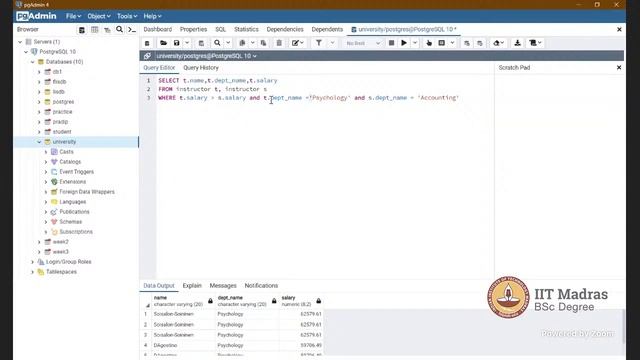Click the Commit transaction icon

467,43
